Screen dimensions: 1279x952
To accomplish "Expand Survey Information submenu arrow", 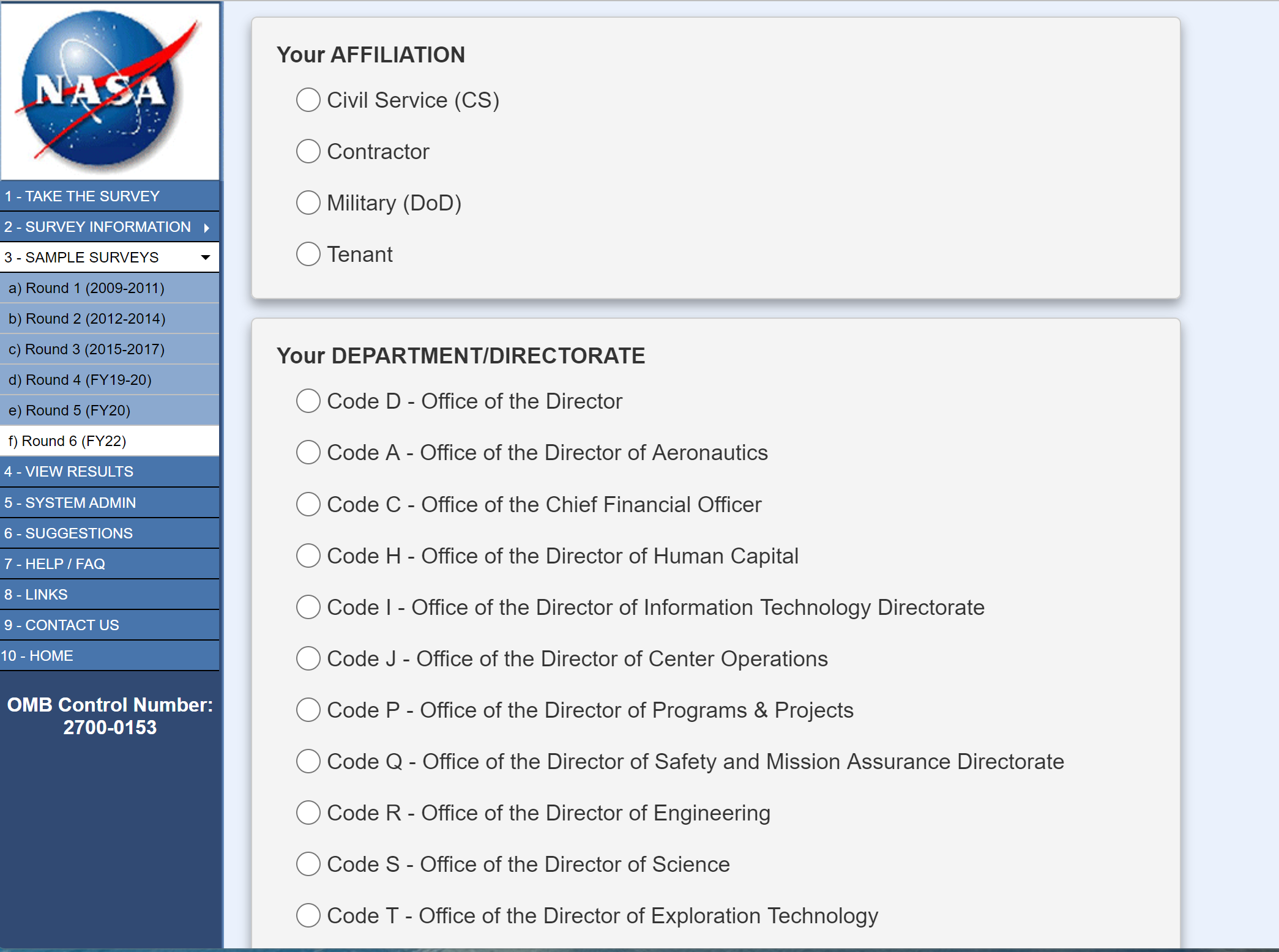I will pyautogui.click(x=207, y=228).
